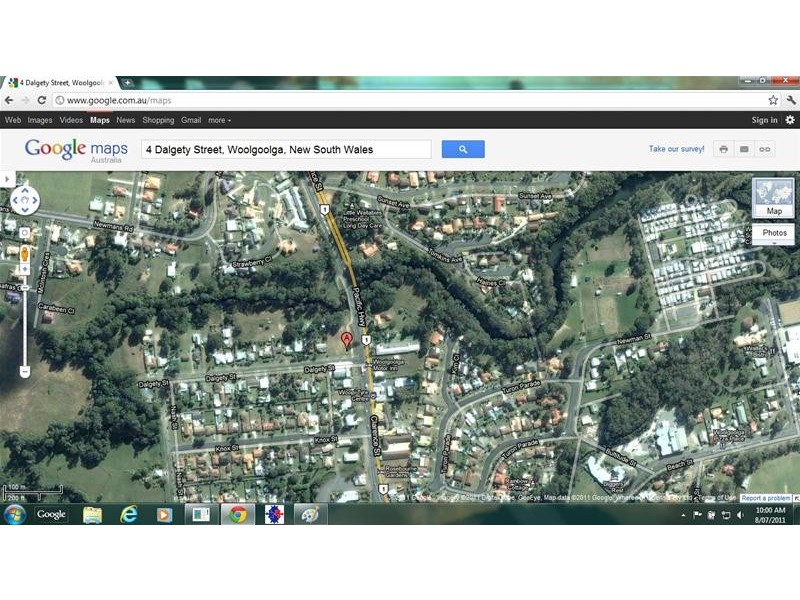Select the 4 Dalgety Street browser tab

tap(60, 83)
